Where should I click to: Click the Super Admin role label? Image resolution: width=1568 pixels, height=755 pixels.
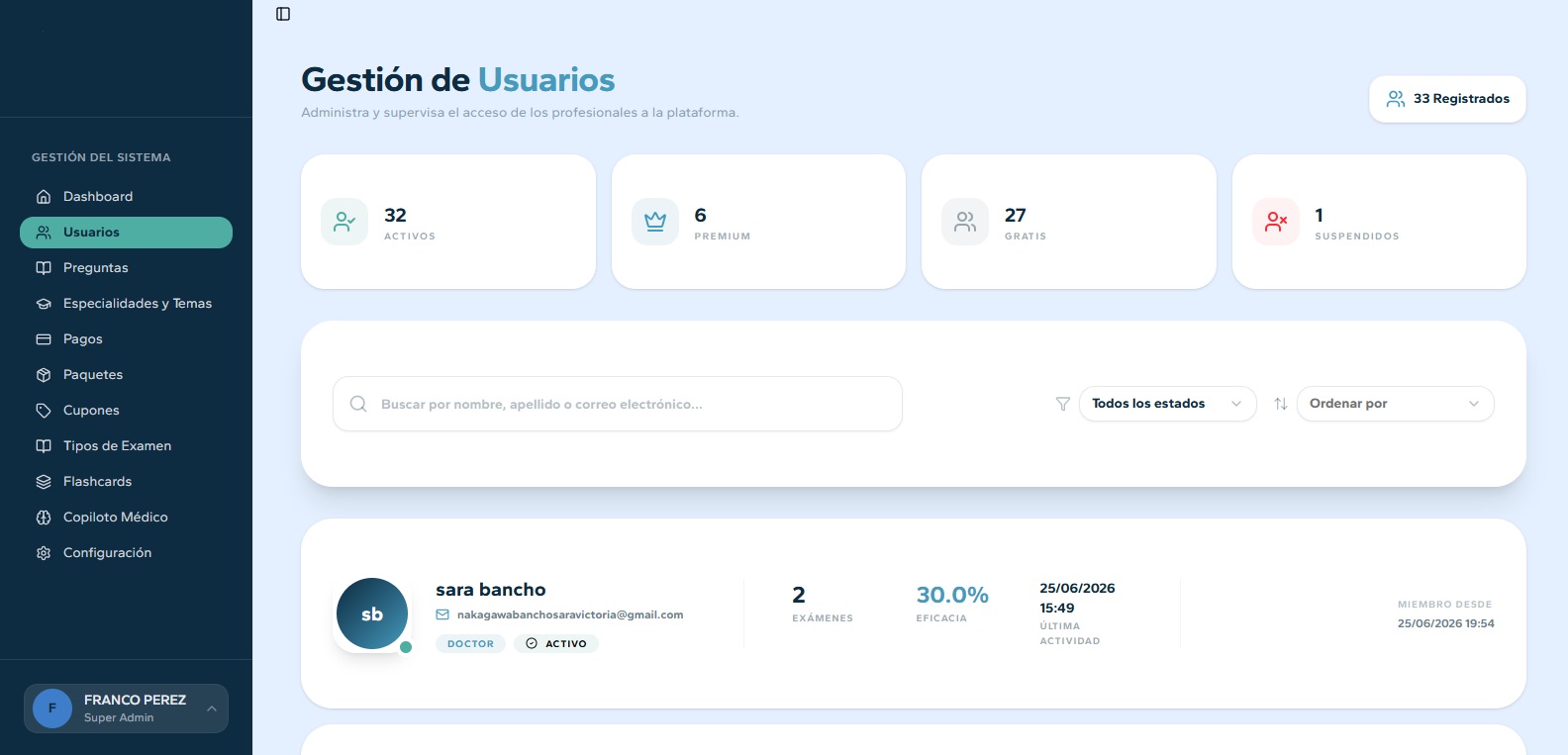click(x=119, y=718)
